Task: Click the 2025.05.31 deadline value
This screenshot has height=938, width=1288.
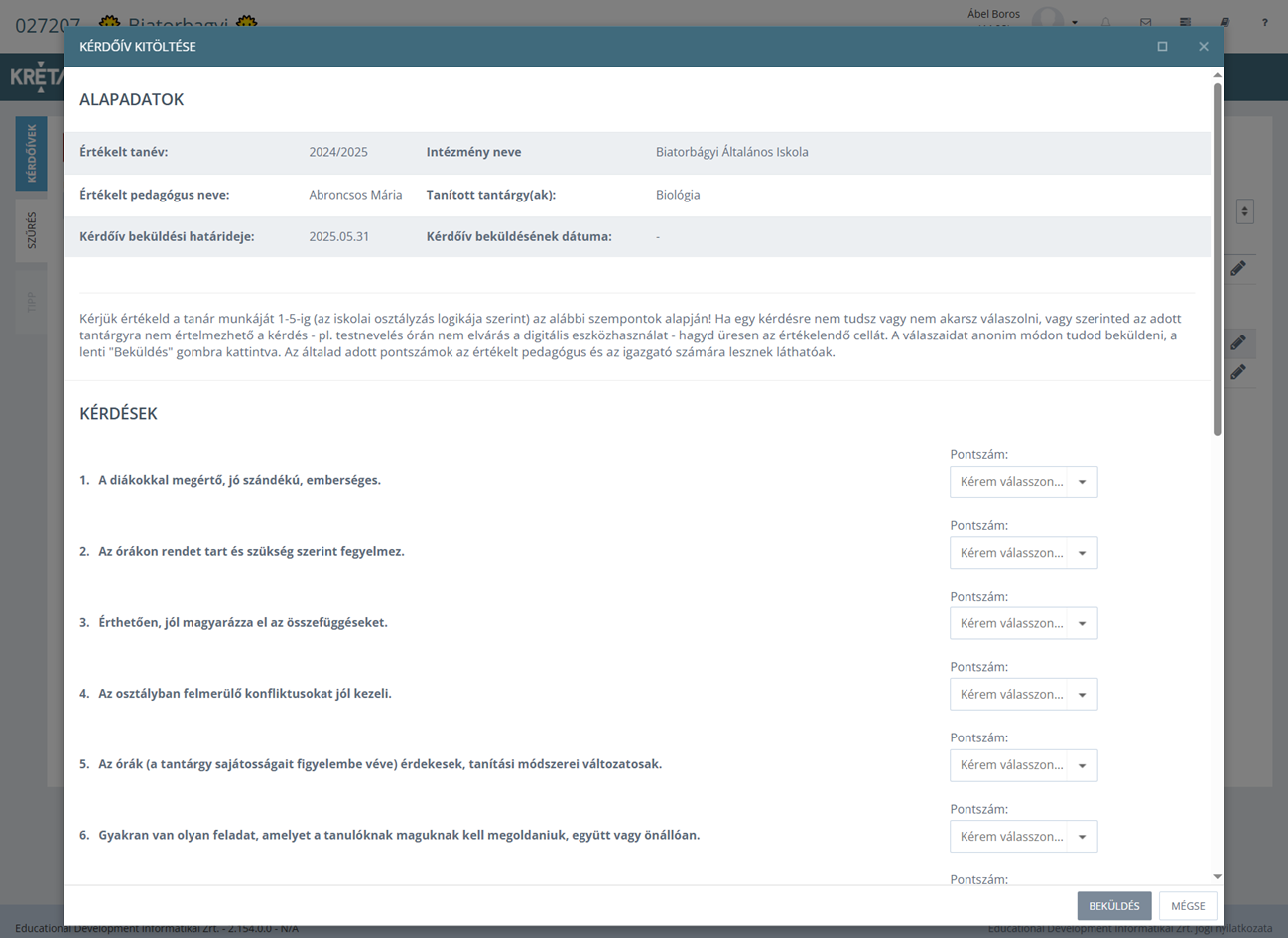Action: 339,236
